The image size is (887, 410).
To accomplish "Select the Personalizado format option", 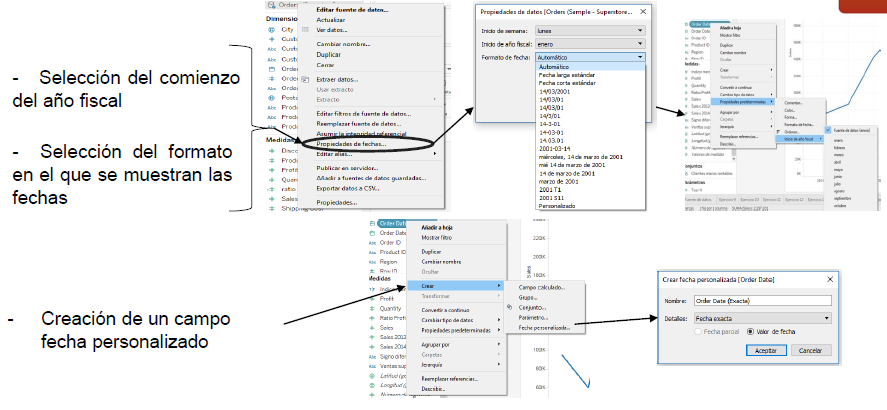I will point(557,206).
